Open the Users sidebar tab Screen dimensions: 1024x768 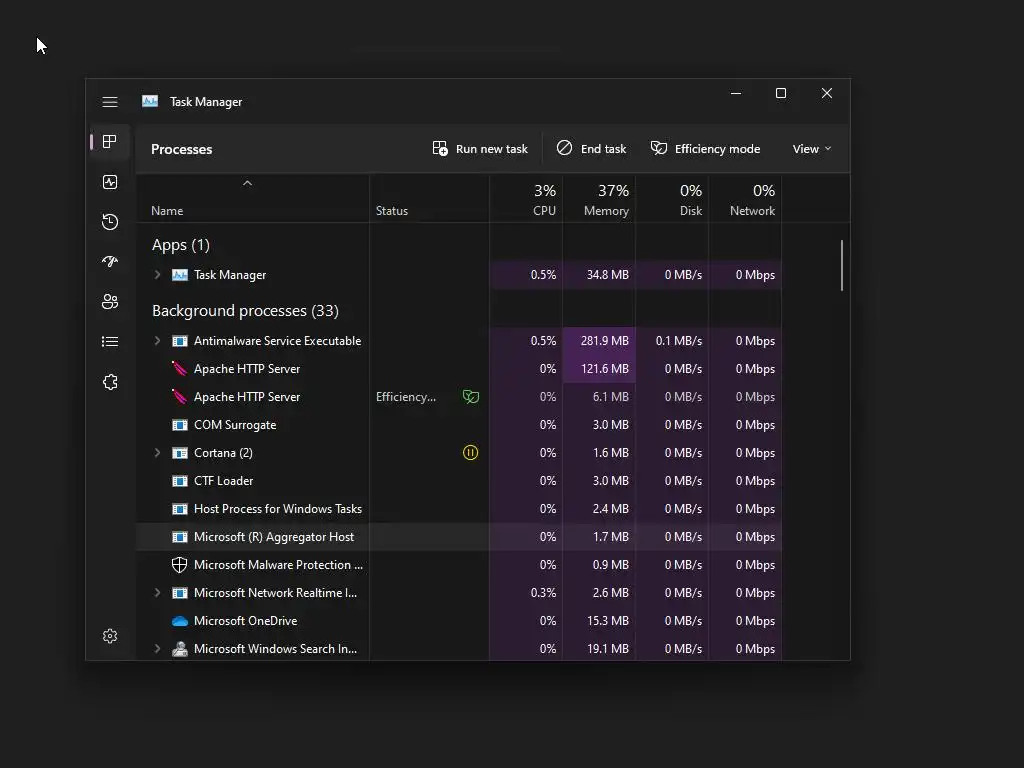point(110,302)
